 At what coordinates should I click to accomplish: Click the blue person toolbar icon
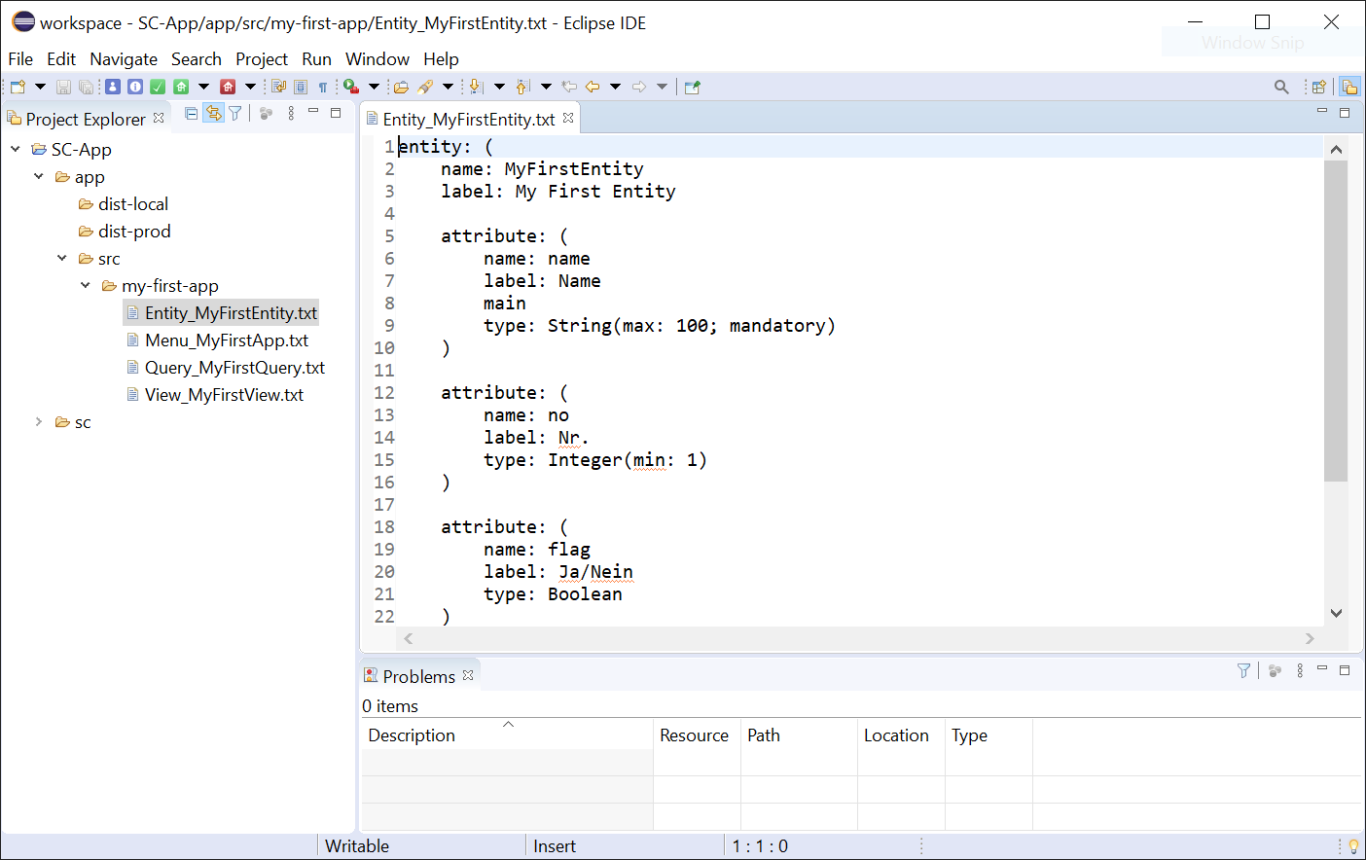112,87
